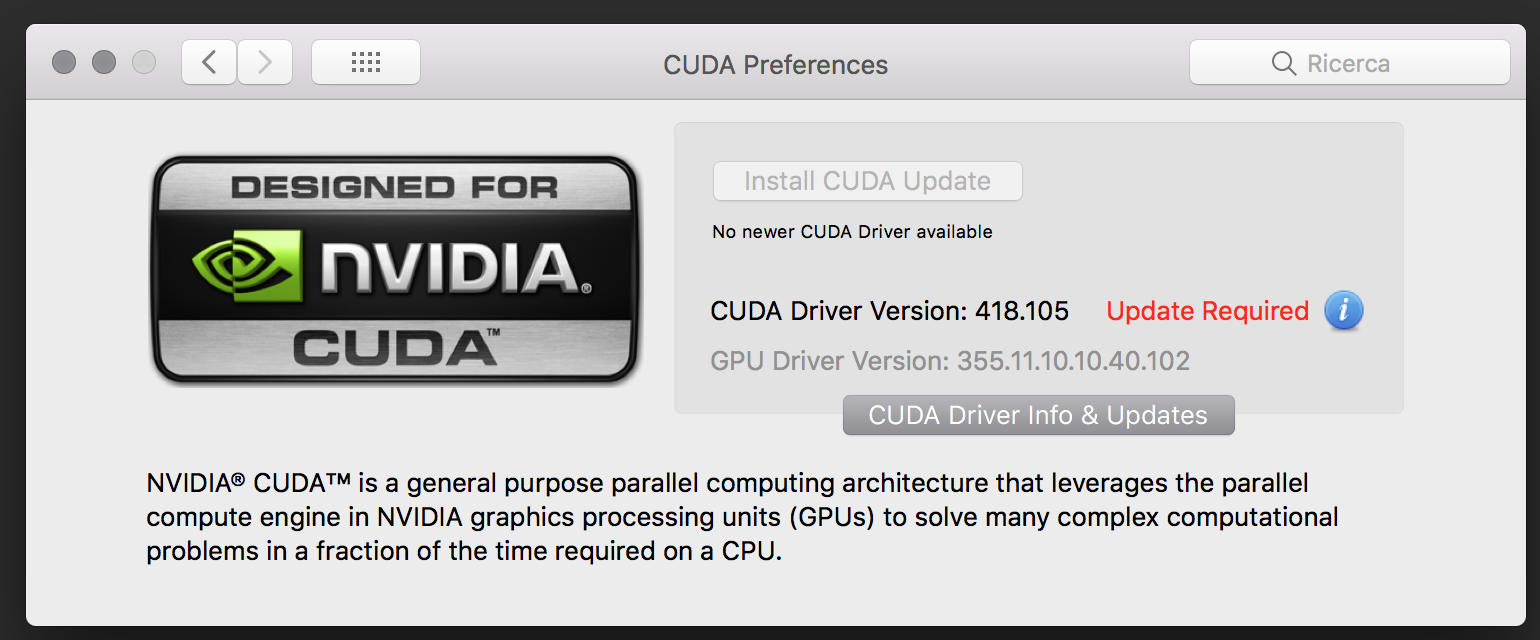Click the disabled zoom window button

pyautogui.click(x=144, y=63)
